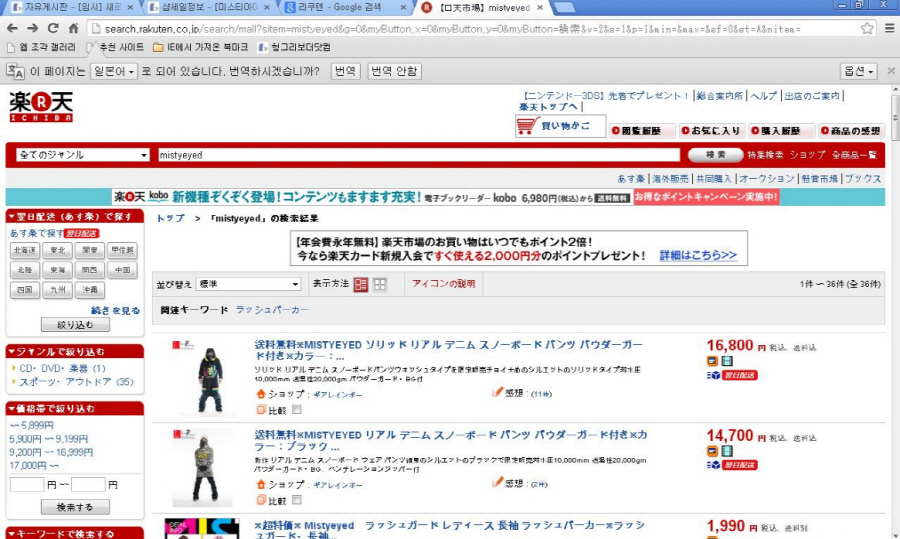Check 比較 box for 16,800 yen item

[297, 409]
